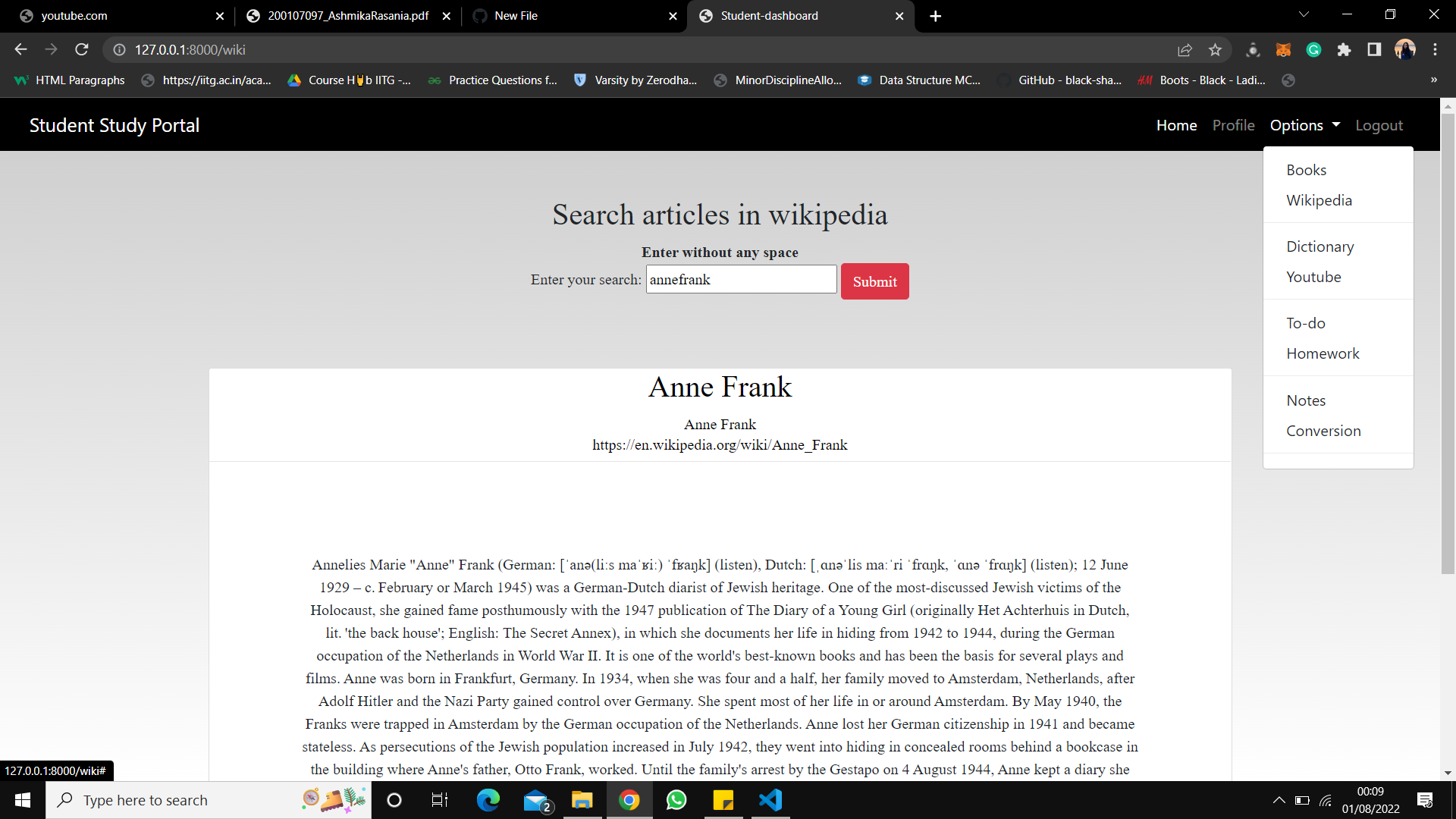Show hidden system tray icons
The width and height of the screenshot is (1456, 819).
point(1279,800)
